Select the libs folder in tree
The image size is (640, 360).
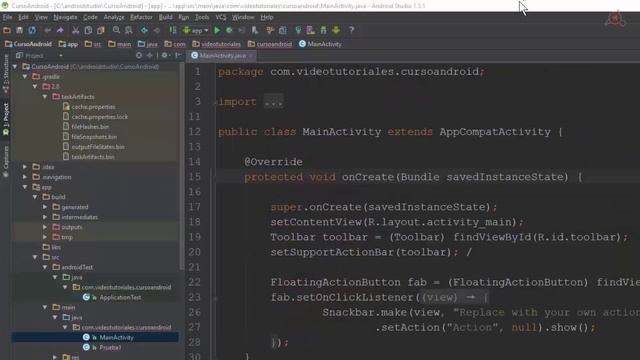click(x=52, y=247)
